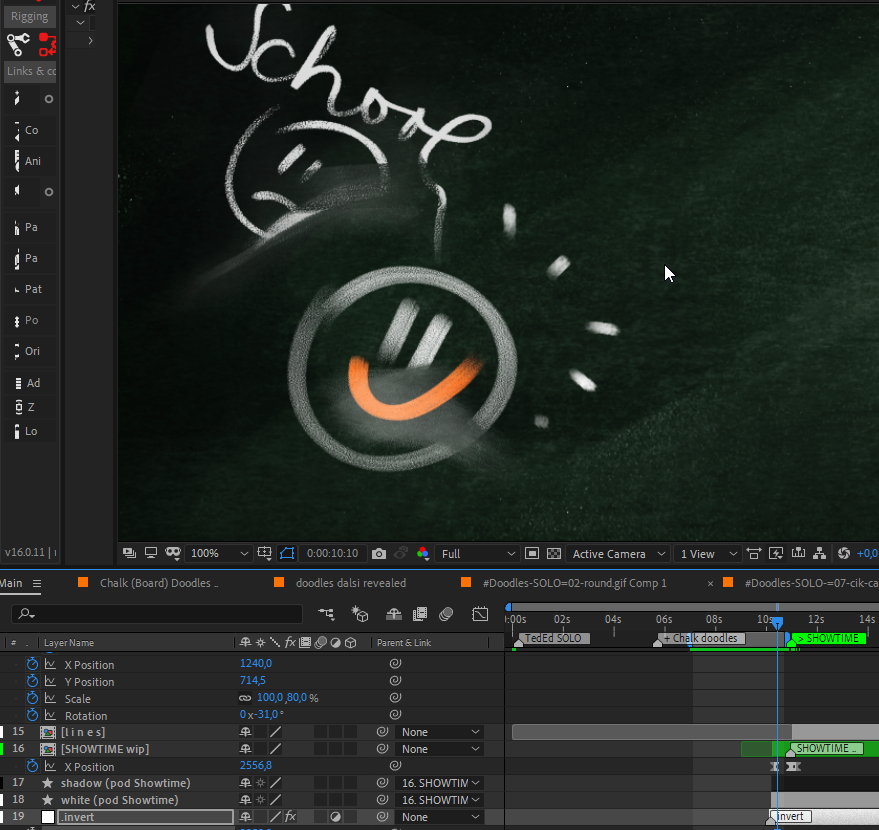879x830 pixels.
Task: Click the Pat path constraint button
Action: pos(30,289)
